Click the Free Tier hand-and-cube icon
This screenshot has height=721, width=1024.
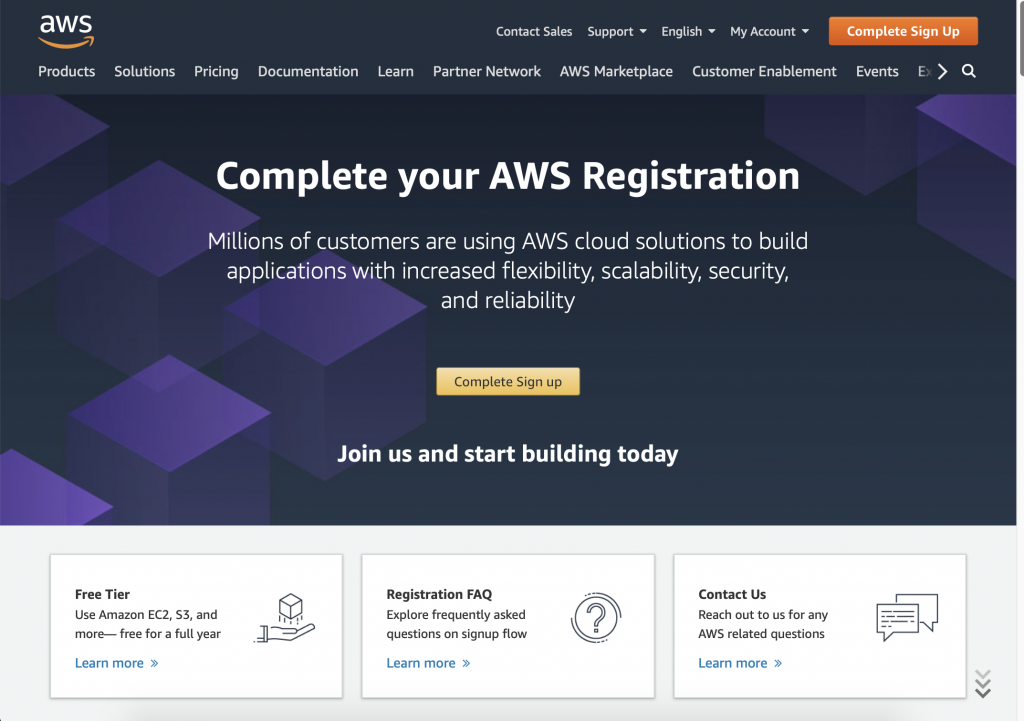pyautogui.click(x=285, y=618)
